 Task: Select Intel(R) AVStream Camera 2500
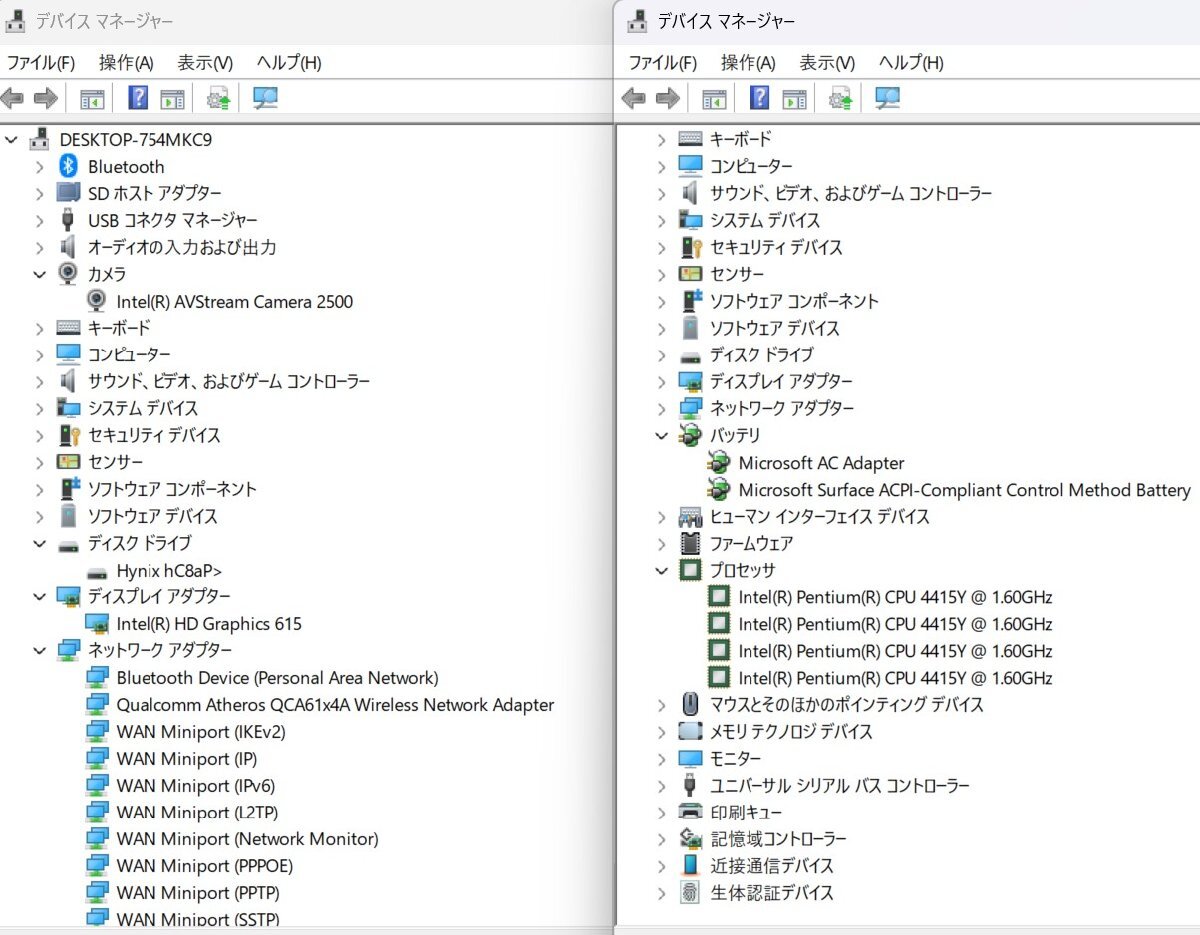click(x=235, y=301)
